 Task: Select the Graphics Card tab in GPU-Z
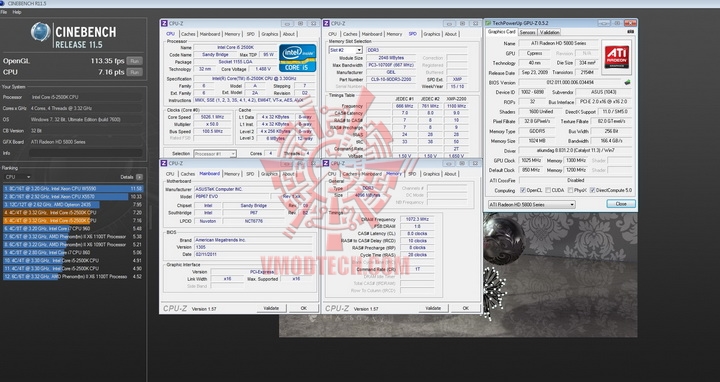coord(501,32)
